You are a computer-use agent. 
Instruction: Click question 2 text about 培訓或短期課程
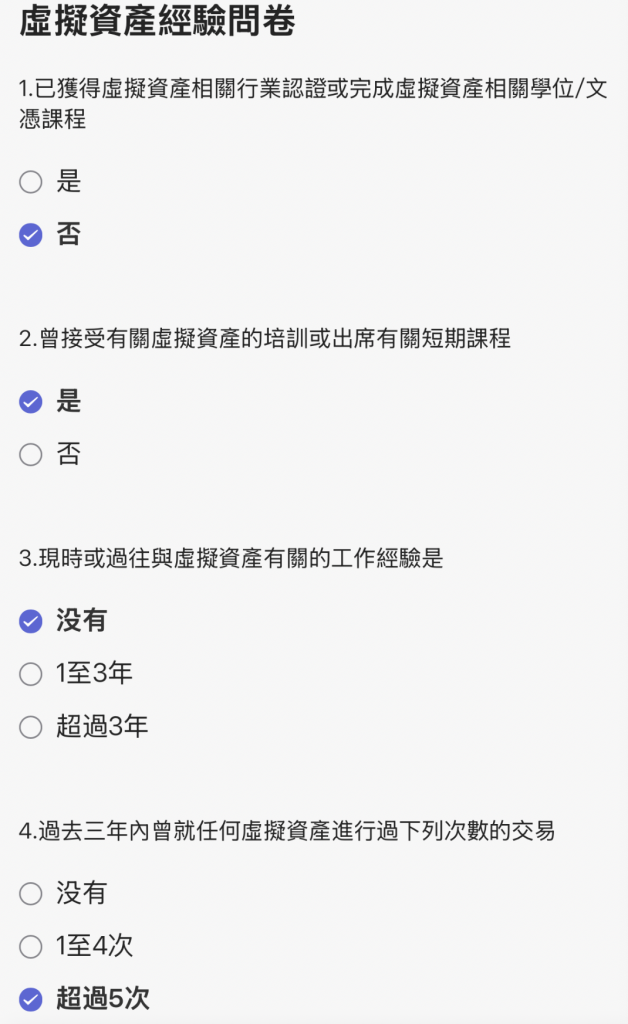pyautogui.click(x=265, y=339)
